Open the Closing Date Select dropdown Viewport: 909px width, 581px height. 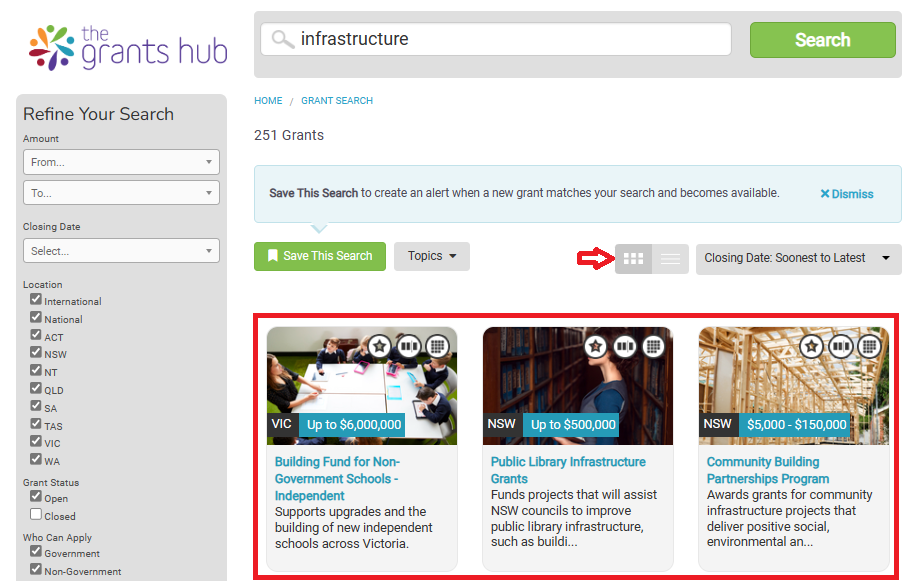(121, 251)
